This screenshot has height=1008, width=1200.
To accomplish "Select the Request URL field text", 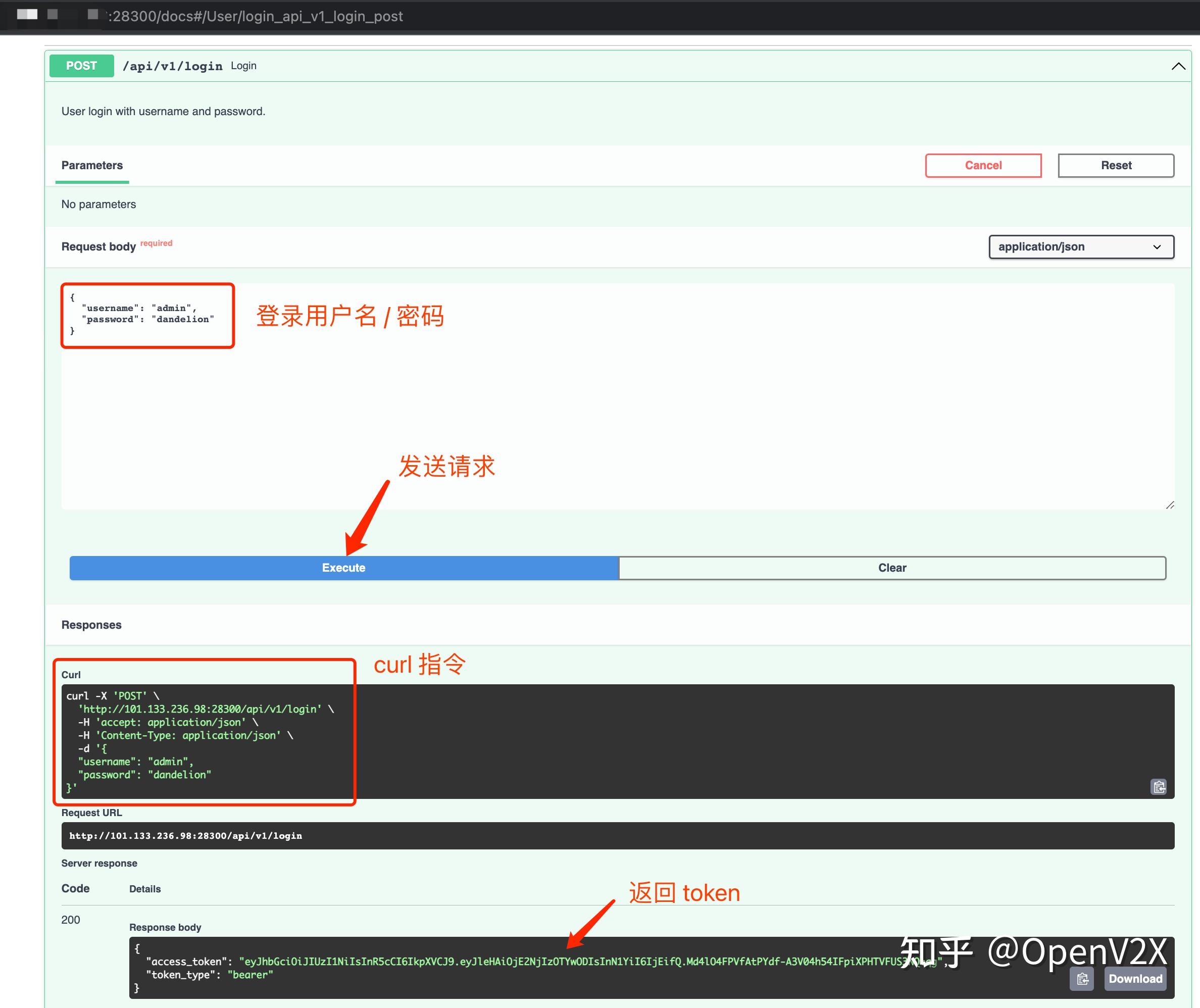I will 186,835.
